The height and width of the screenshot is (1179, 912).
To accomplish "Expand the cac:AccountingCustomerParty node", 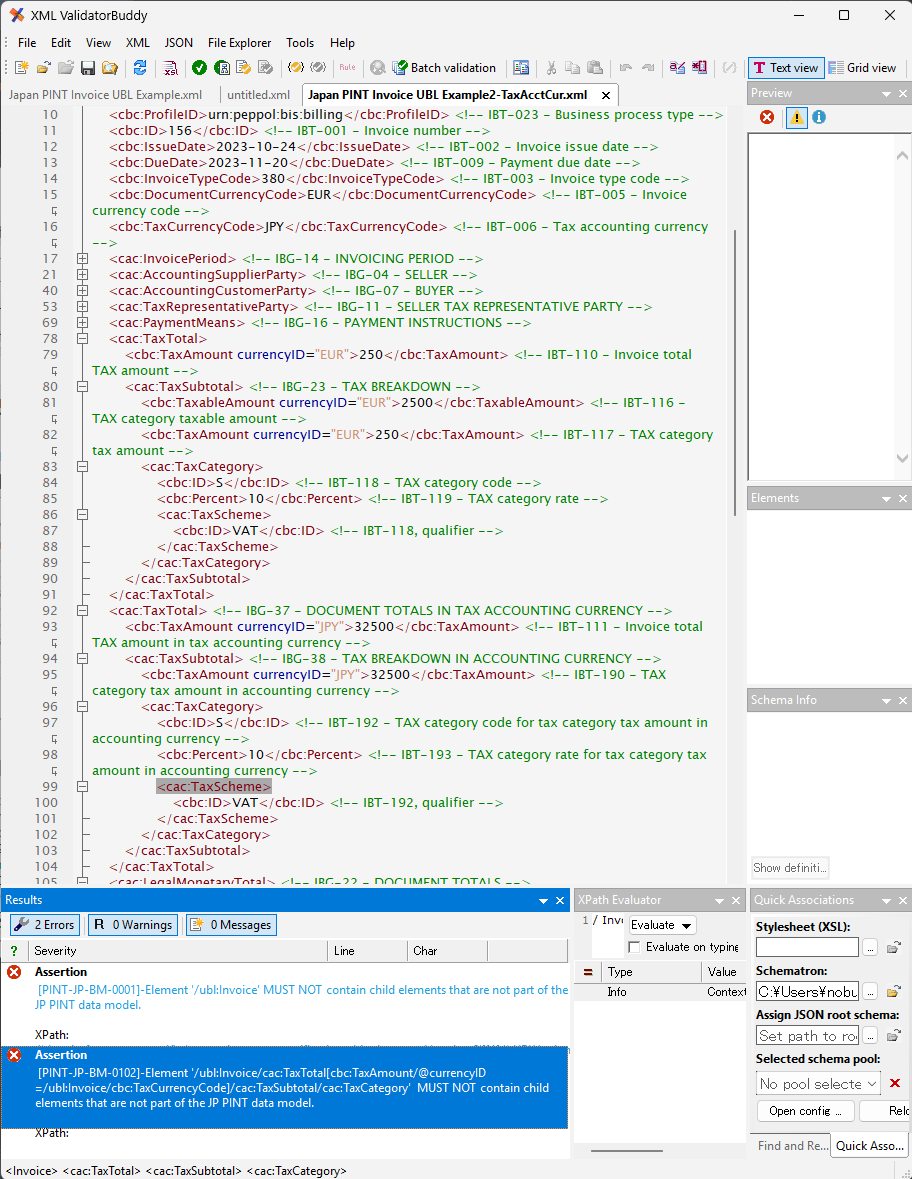I will pos(83,290).
